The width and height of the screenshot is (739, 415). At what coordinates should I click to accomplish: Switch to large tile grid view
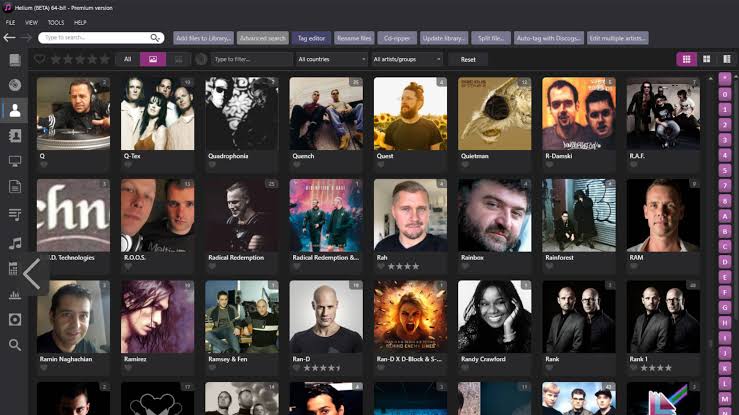706,59
